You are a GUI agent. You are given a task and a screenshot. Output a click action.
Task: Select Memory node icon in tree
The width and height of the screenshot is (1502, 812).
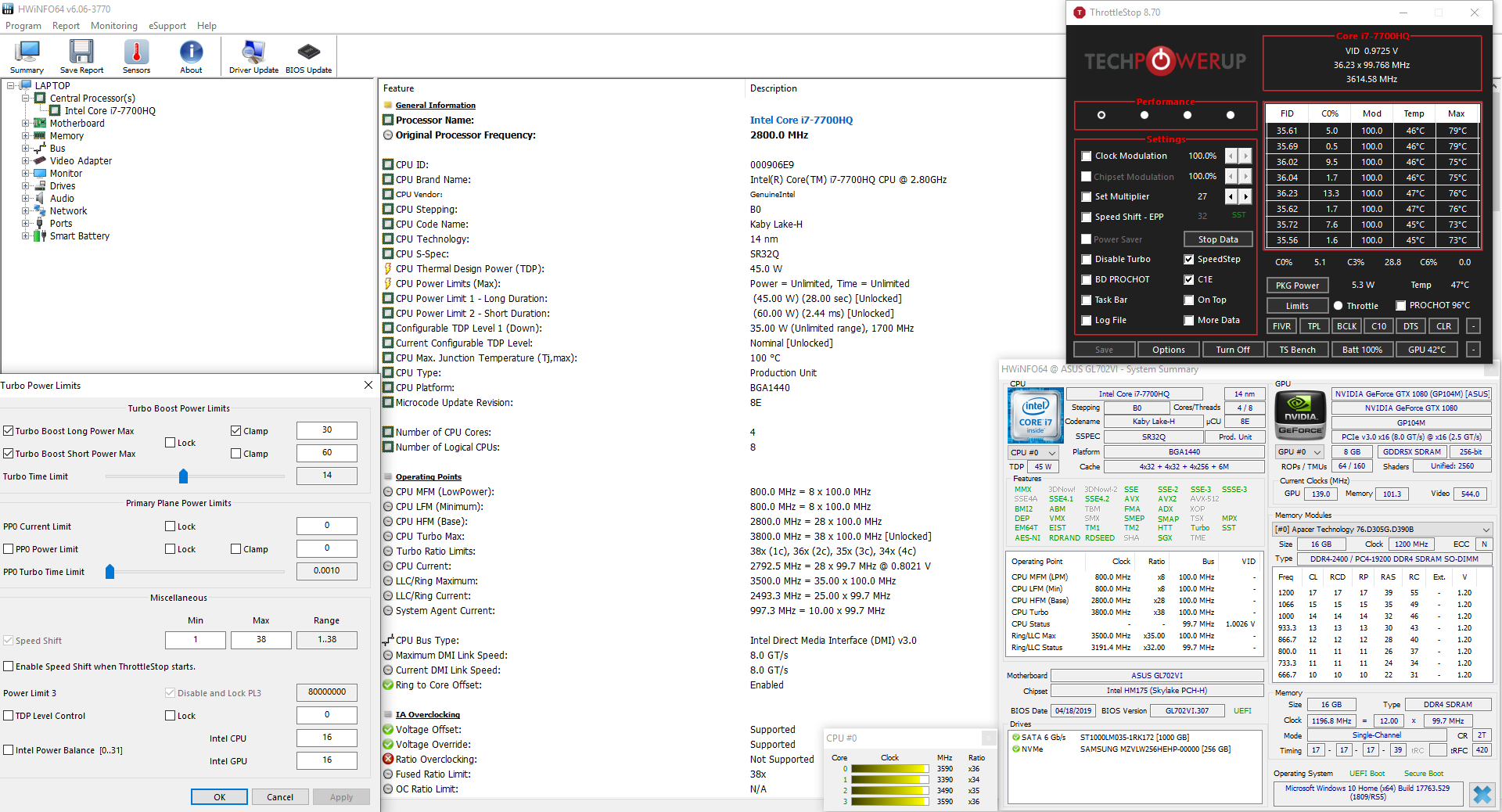coord(39,136)
